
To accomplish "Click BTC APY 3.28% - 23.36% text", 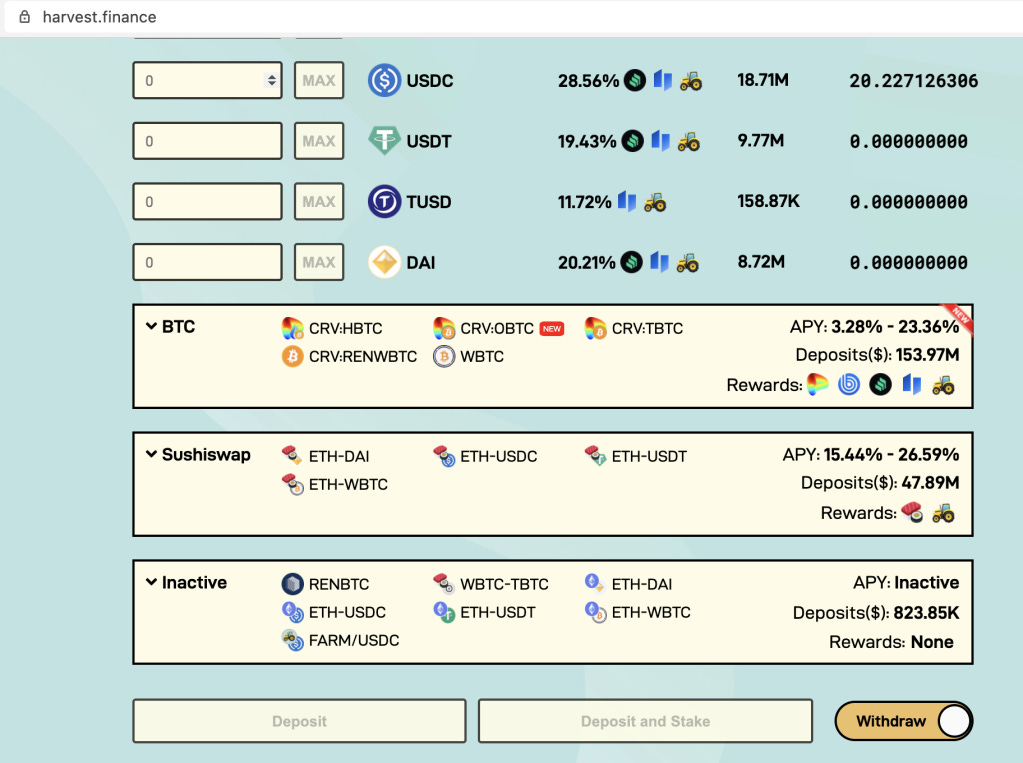I will [874, 326].
